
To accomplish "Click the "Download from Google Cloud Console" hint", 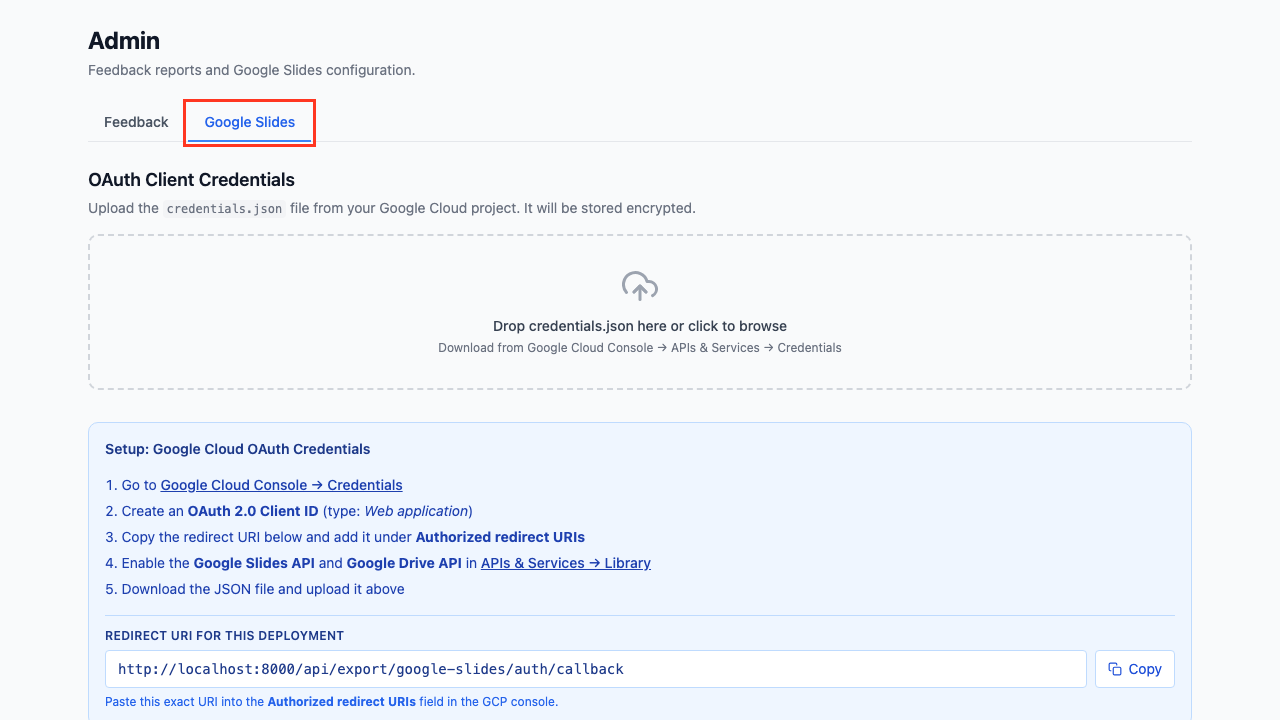I will 640,348.
